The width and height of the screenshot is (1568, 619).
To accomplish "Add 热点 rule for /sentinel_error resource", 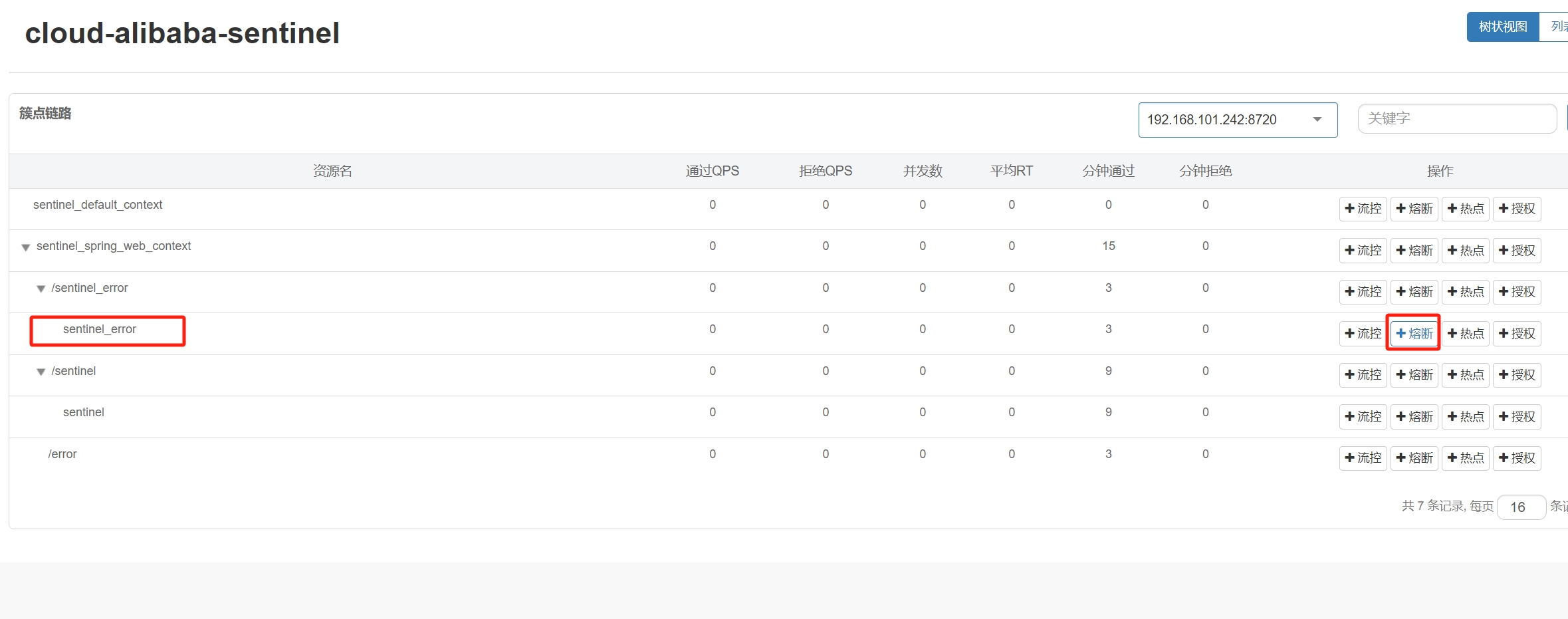I will [x=1465, y=292].
